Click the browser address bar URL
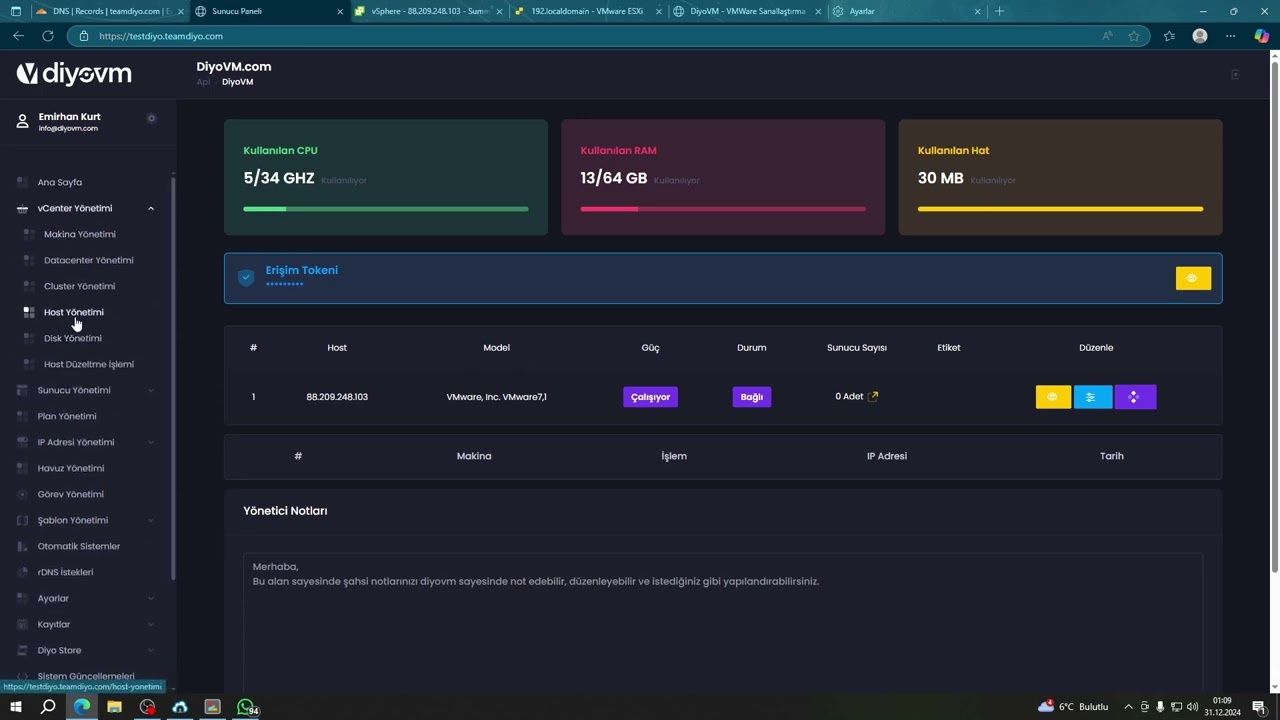The width and height of the screenshot is (1280, 720). pyautogui.click(x=161, y=36)
